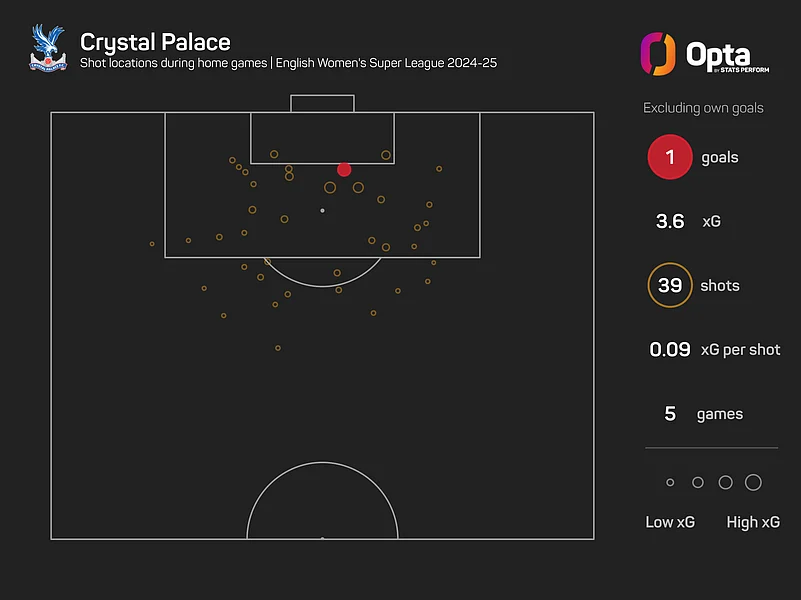Screen dimensions: 801x600
Task: Click the 0.09 xG per shot value
Action: pos(670,350)
